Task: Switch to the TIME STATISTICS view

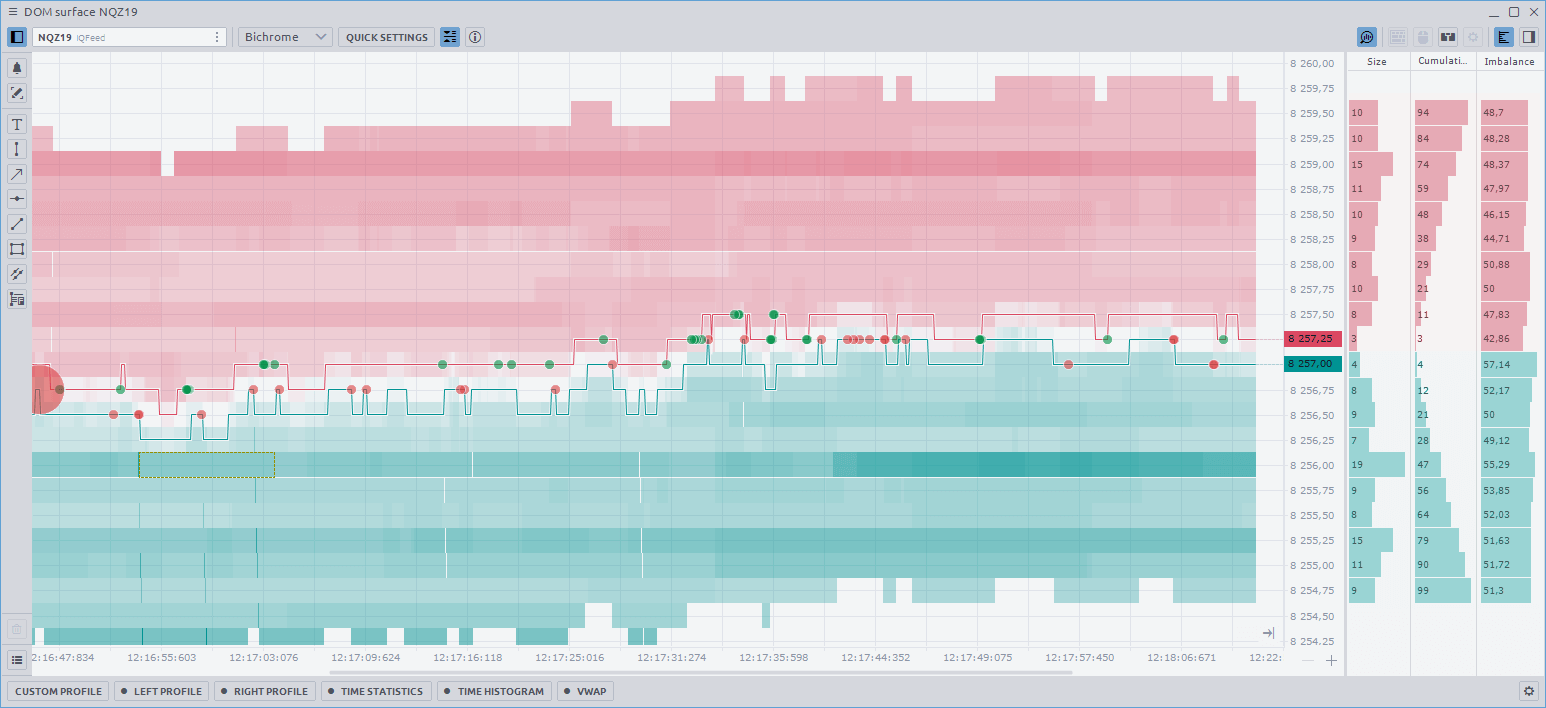Action: [x=376, y=691]
